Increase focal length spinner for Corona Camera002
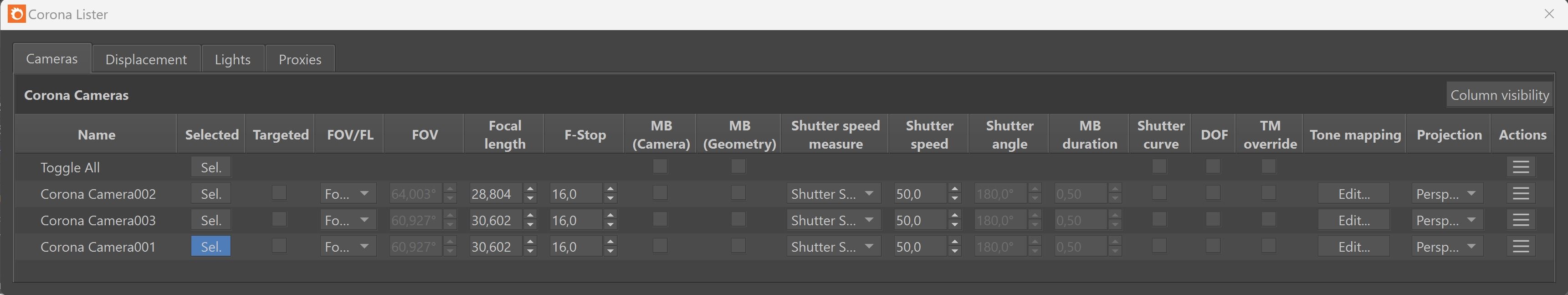This screenshot has height=295, width=1568. point(530,190)
